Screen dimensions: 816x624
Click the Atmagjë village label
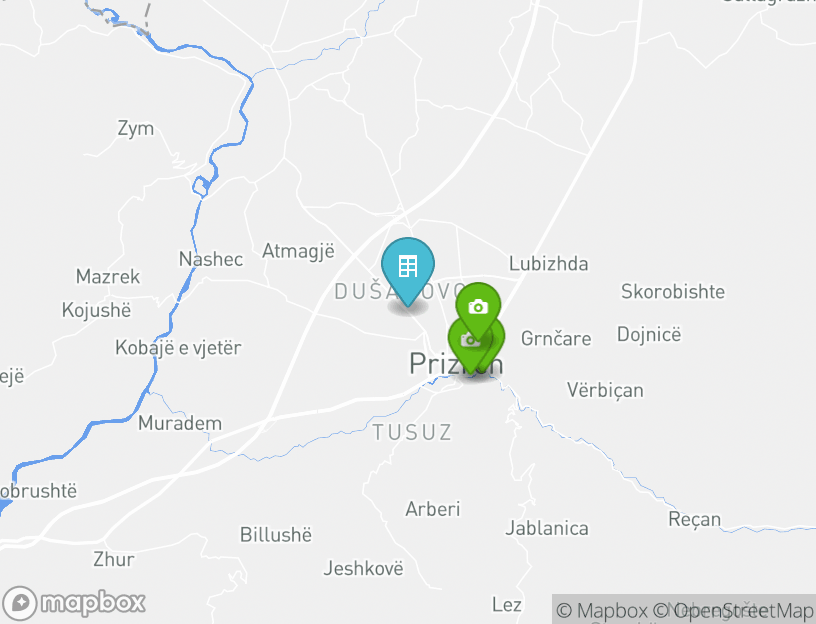(x=299, y=251)
